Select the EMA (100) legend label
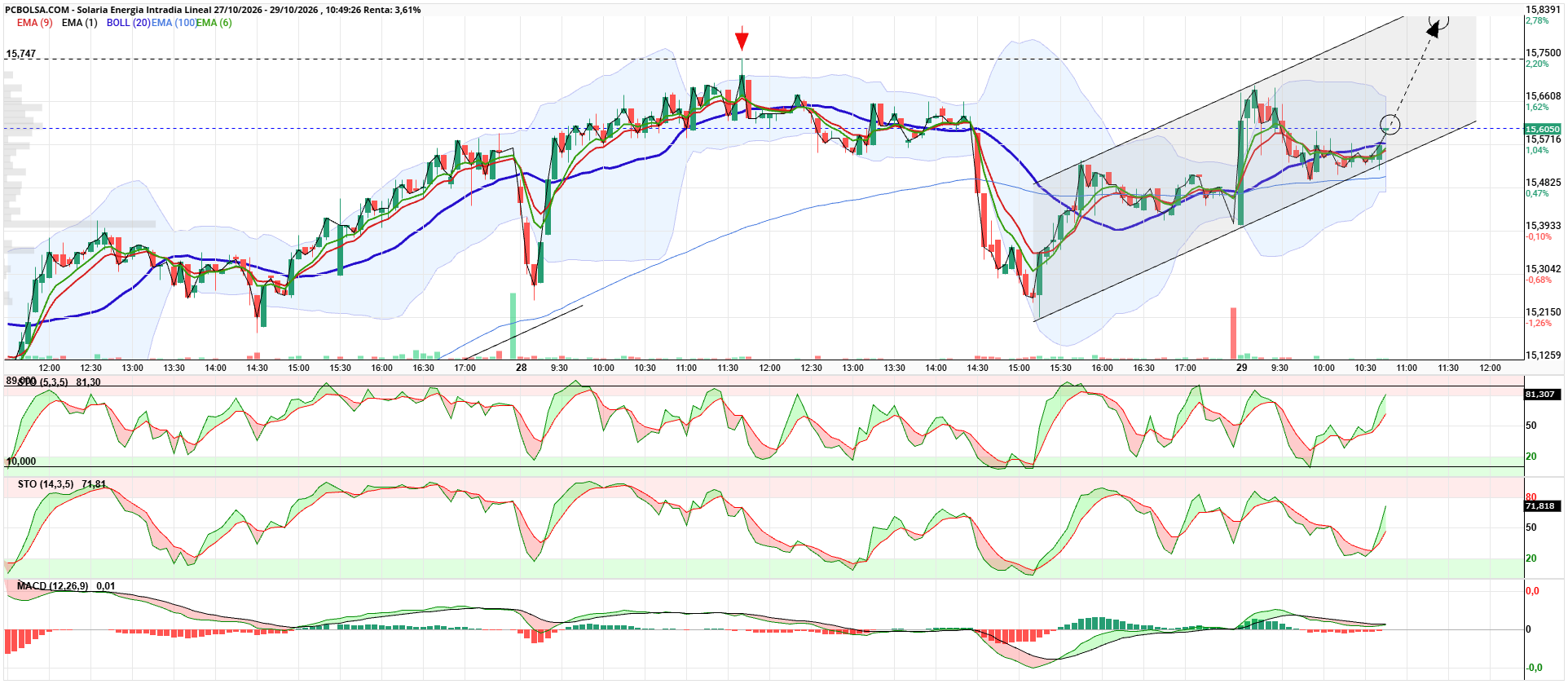 pyautogui.click(x=174, y=23)
